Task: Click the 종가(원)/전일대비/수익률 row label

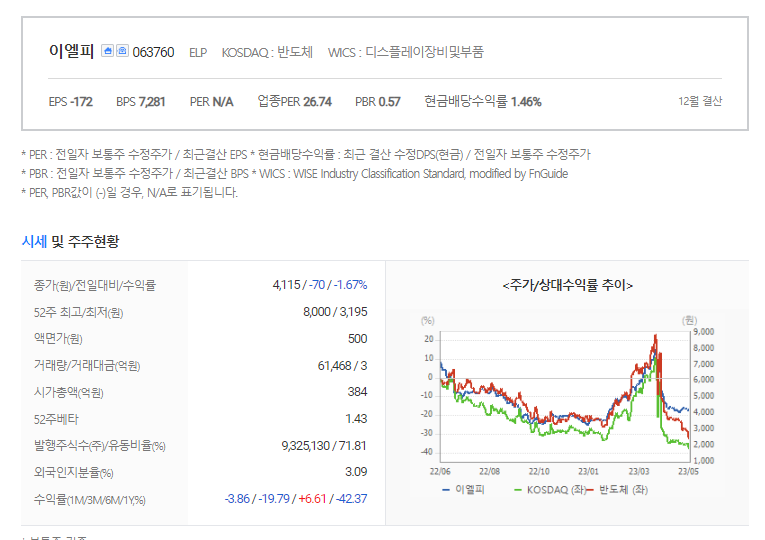Action: coord(95,285)
